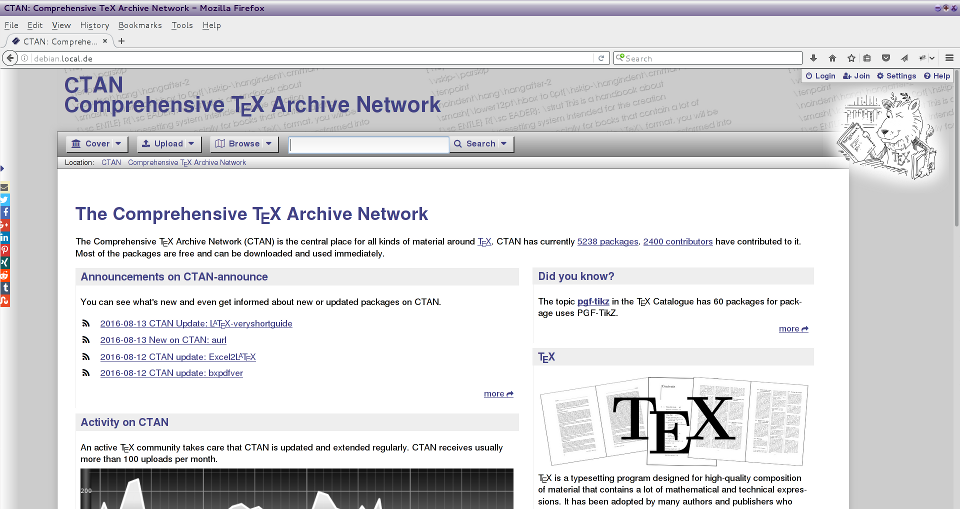Click the Login link

(x=820, y=76)
